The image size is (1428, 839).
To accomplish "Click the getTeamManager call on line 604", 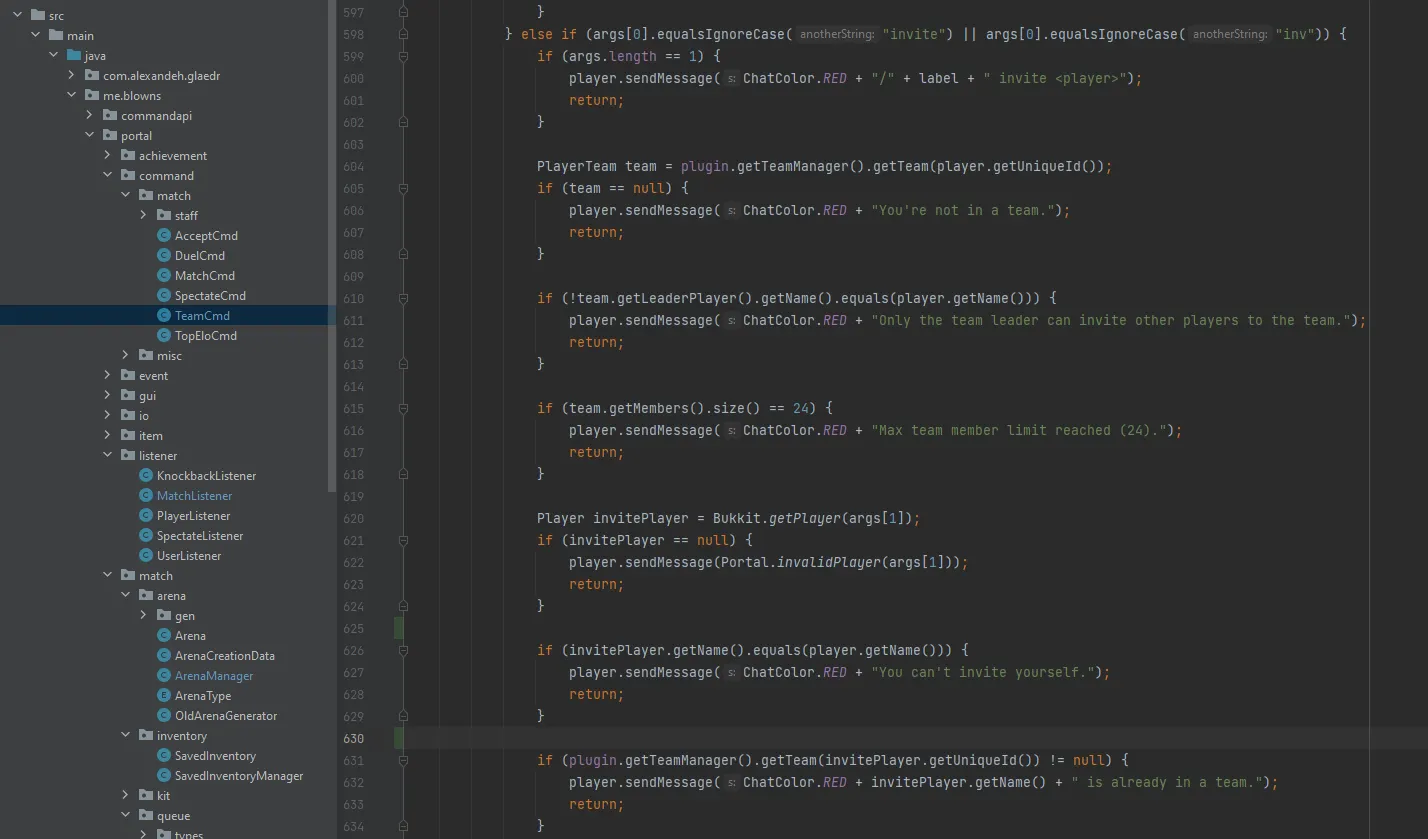I will coord(791,166).
